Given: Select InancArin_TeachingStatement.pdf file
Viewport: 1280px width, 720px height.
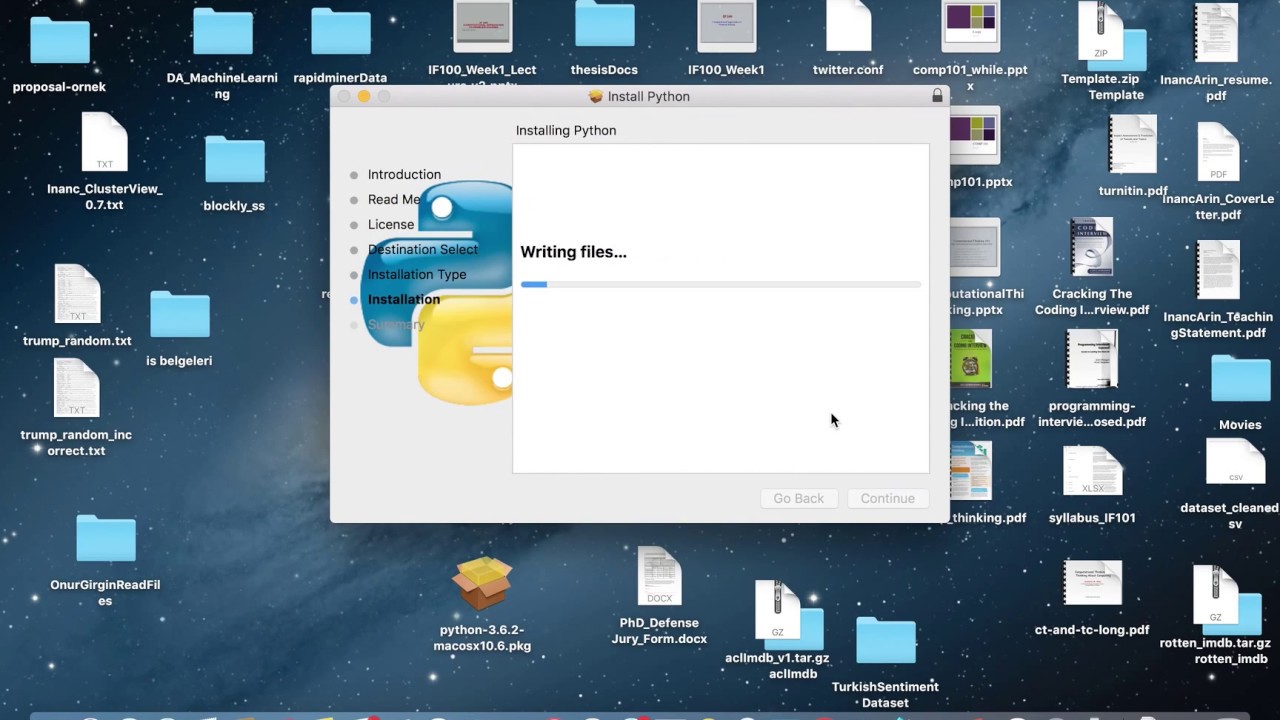Looking at the screenshot, I should tap(1218, 271).
